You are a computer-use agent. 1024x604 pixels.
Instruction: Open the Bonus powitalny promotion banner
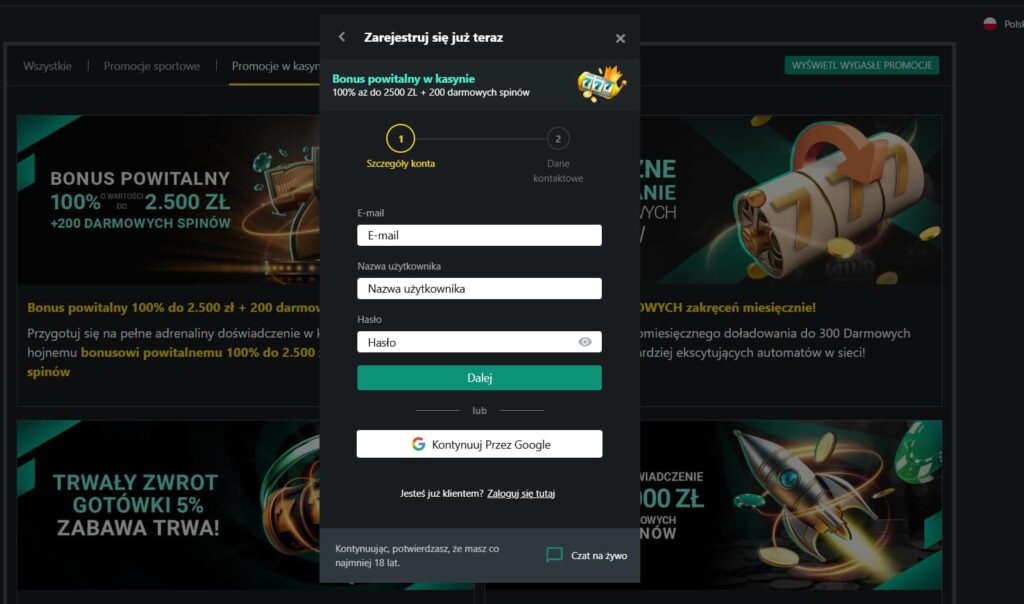pyautogui.click(x=168, y=200)
